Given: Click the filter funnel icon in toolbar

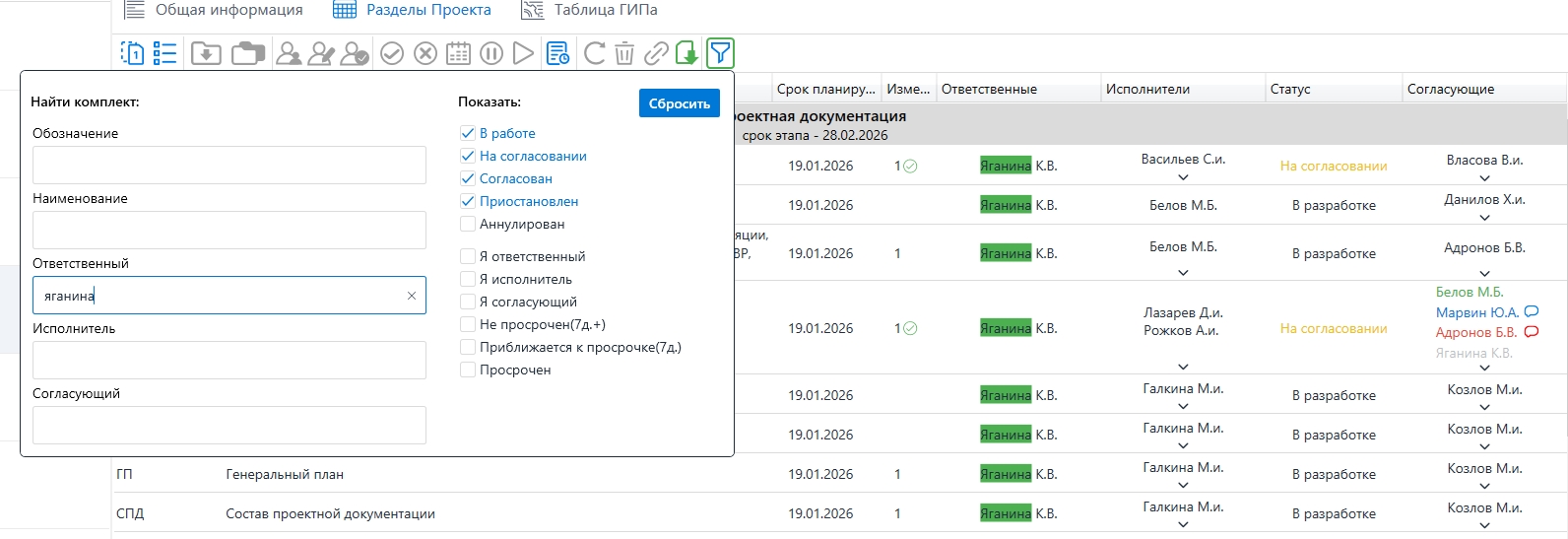Looking at the screenshot, I should [721, 53].
